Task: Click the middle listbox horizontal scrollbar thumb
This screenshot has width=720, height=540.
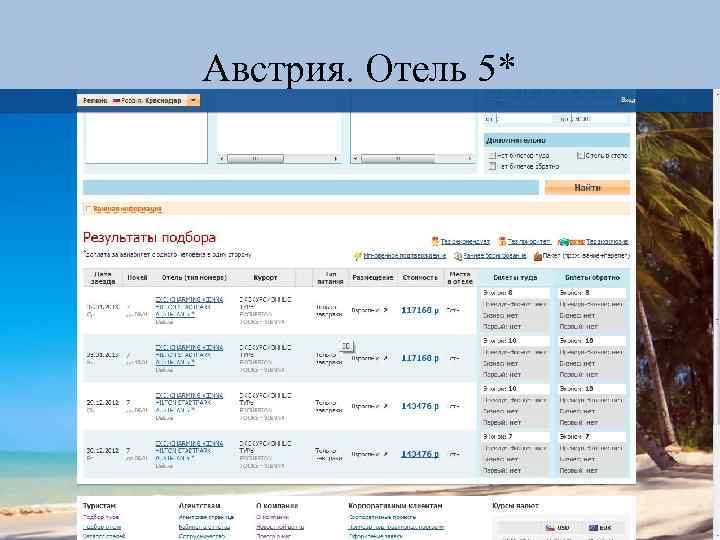Action: [x=255, y=158]
